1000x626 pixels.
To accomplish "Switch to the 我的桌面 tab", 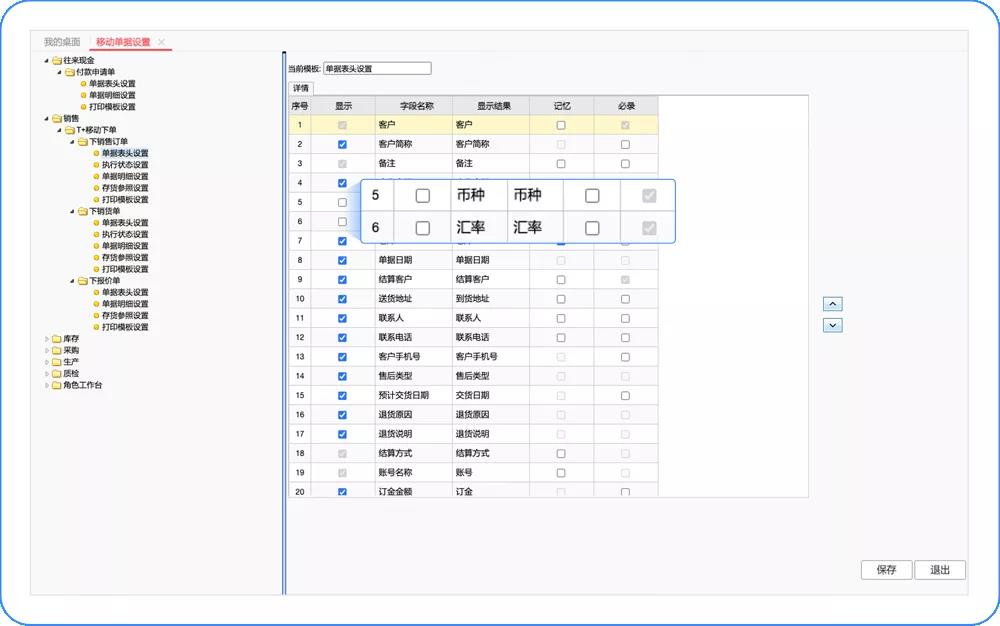I will click(x=62, y=42).
